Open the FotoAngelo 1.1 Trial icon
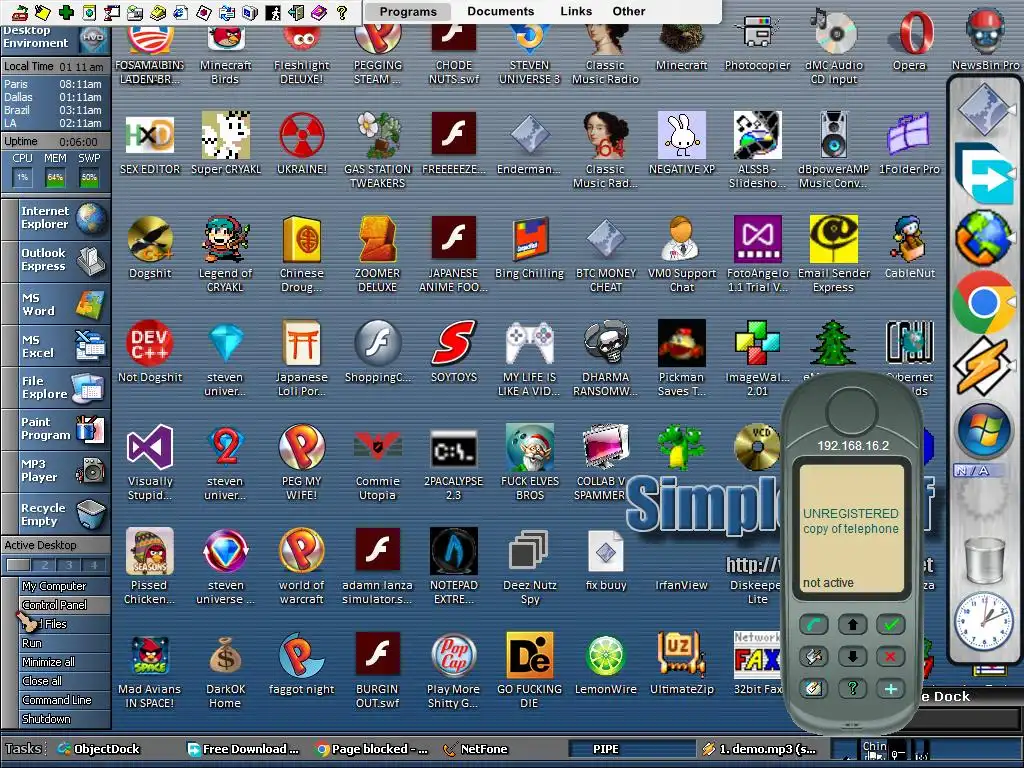Image resolution: width=1024 pixels, height=768 pixels. coord(758,239)
